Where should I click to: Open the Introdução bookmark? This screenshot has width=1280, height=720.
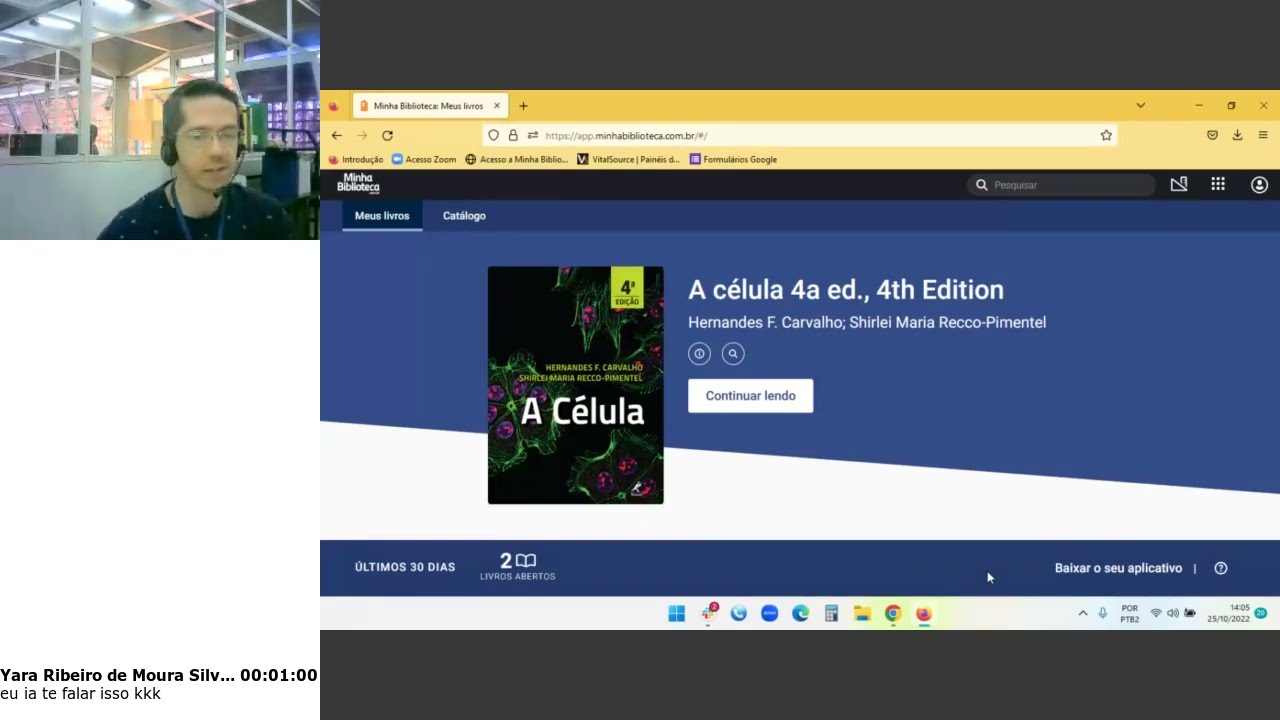(356, 159)
